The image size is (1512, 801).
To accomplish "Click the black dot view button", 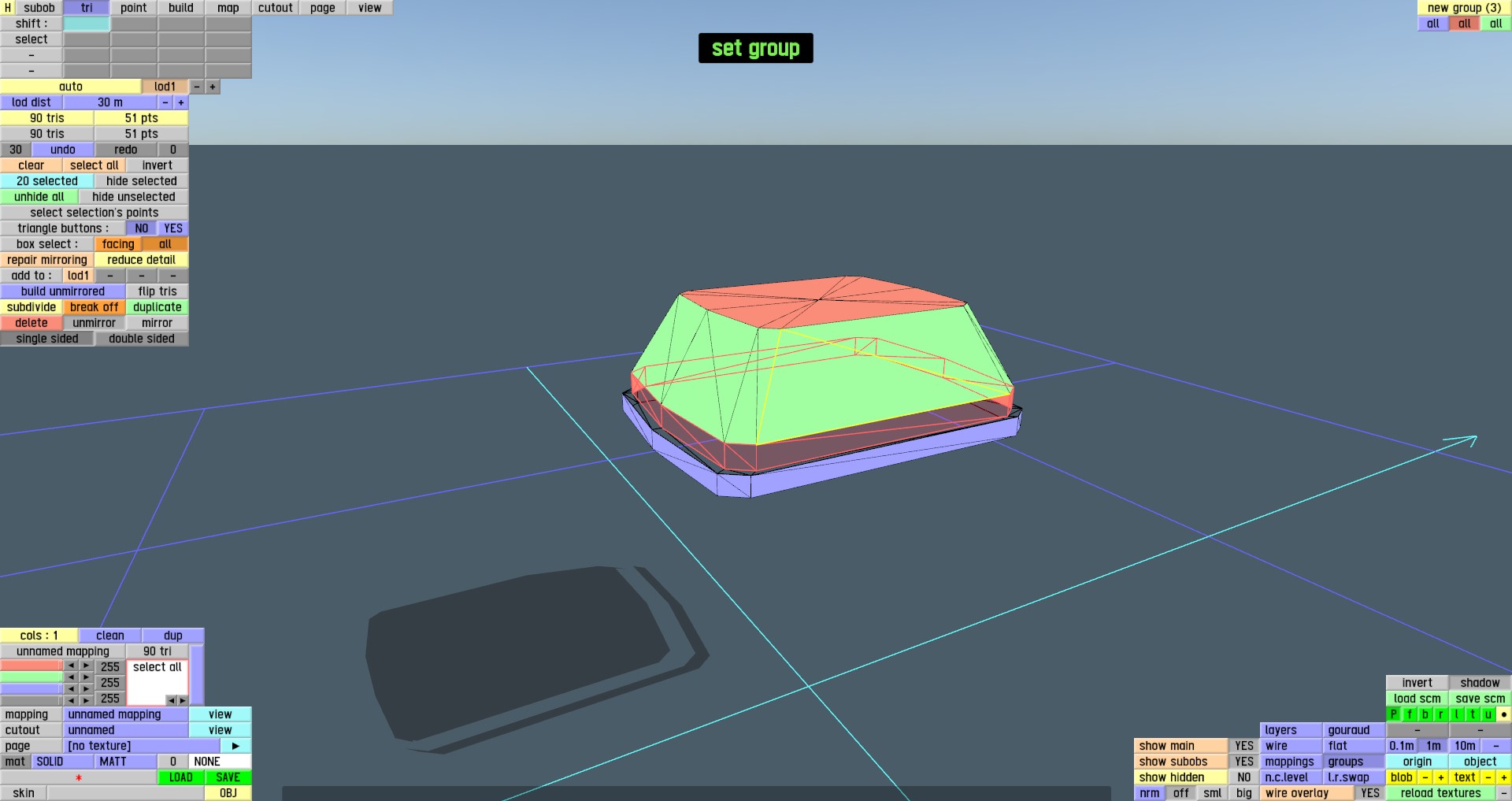I will tap(1504, 714).
